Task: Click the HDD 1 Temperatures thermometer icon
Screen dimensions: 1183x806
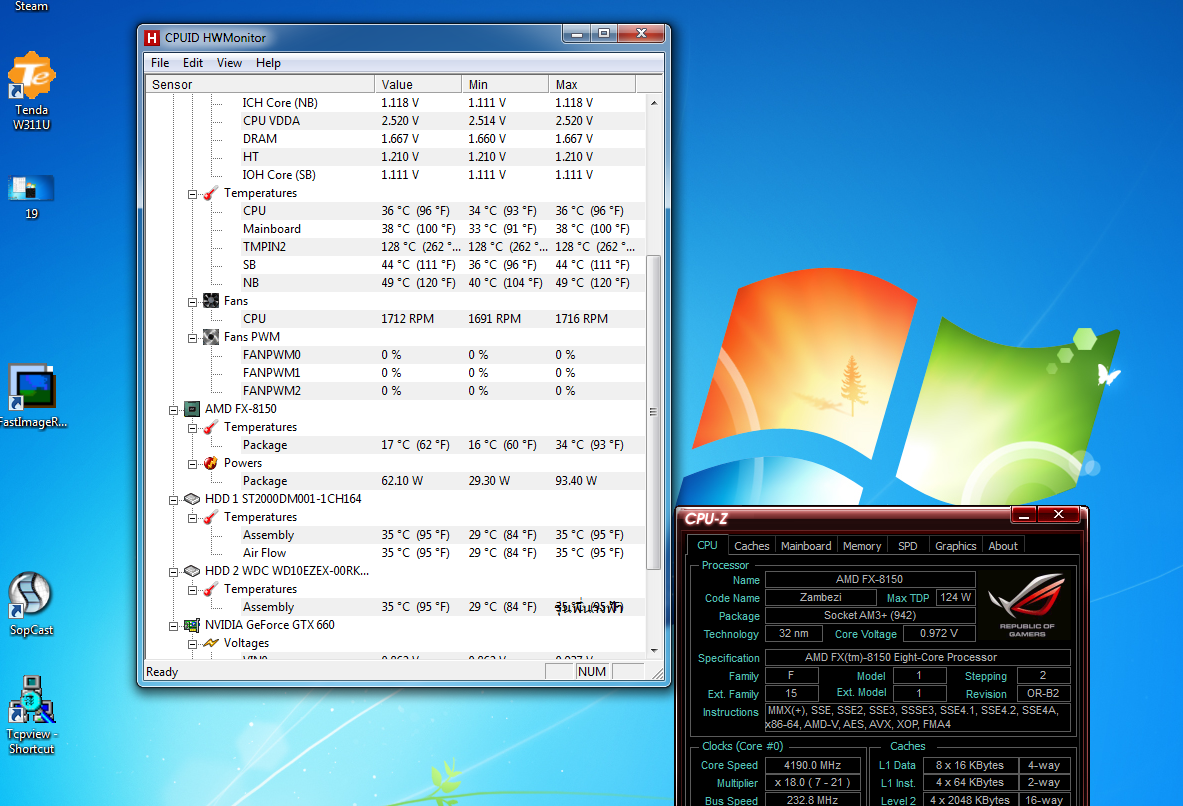Action: coord(210,517)
